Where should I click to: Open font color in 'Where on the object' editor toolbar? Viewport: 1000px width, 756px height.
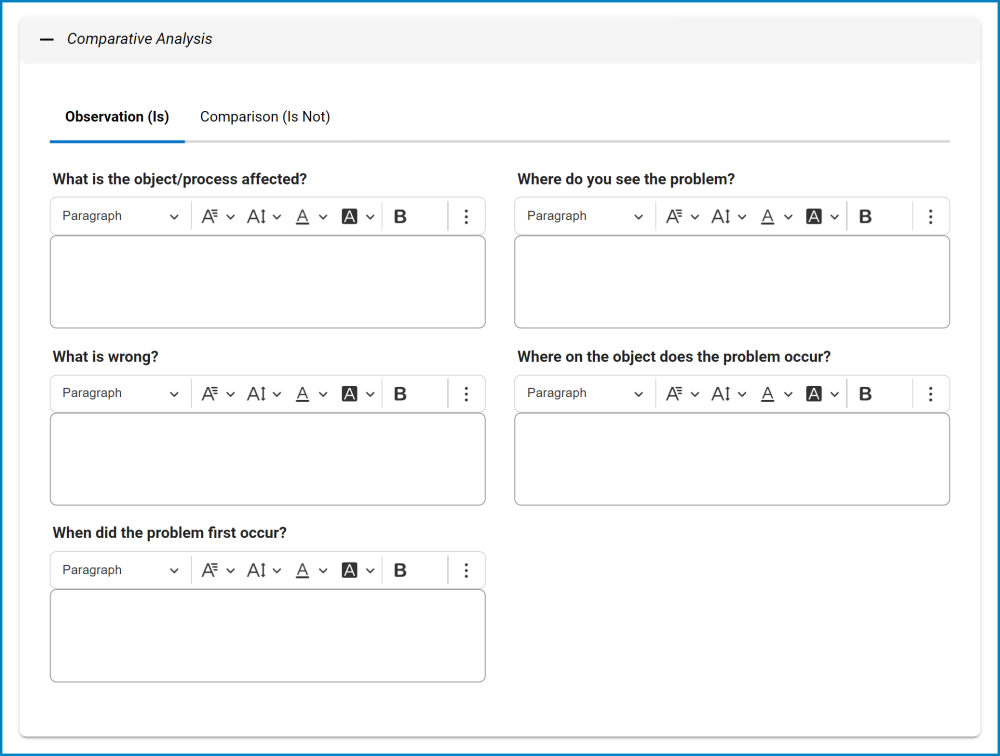click(775, 394)
